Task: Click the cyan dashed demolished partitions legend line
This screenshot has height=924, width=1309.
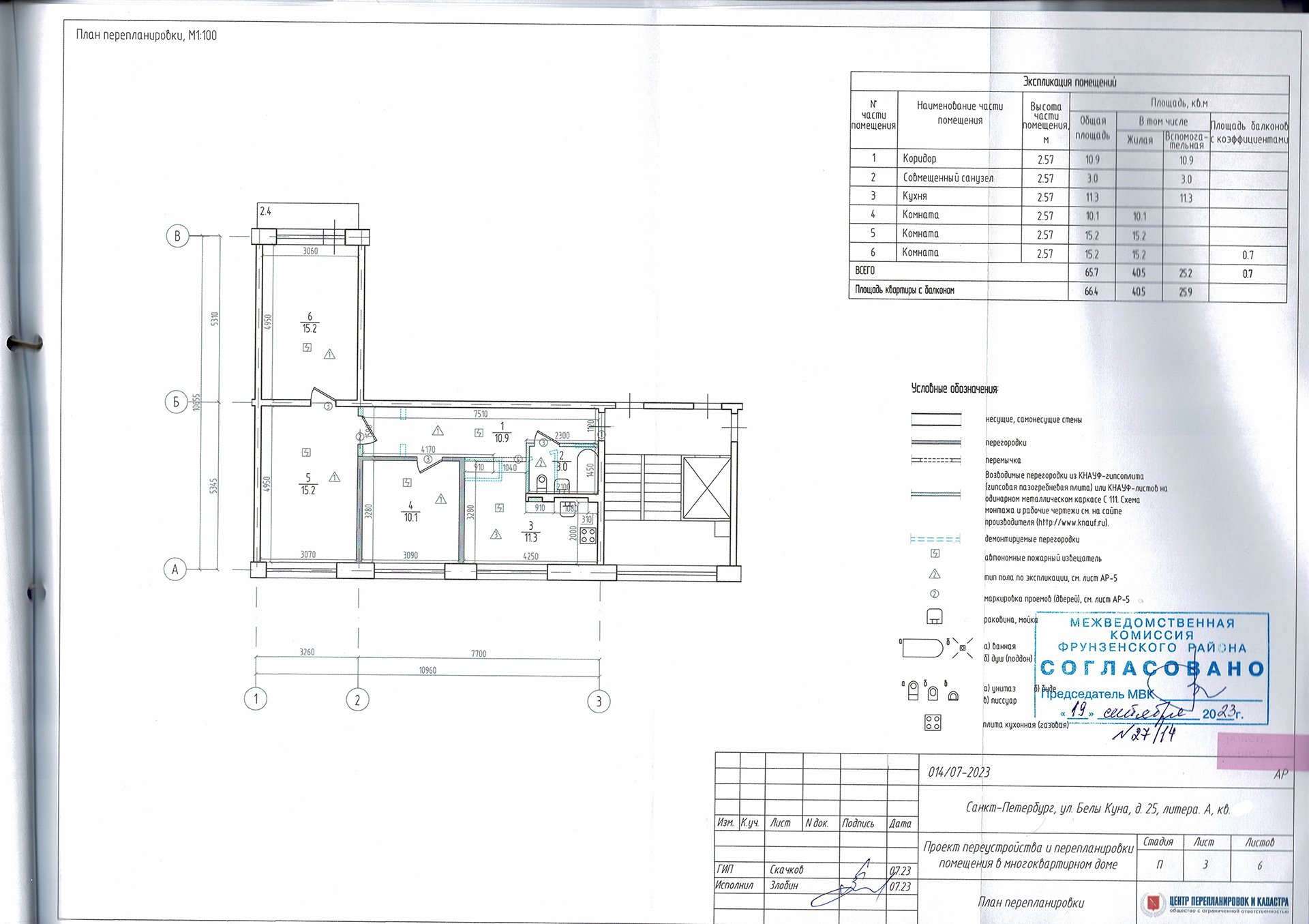Action: point(935,539)
